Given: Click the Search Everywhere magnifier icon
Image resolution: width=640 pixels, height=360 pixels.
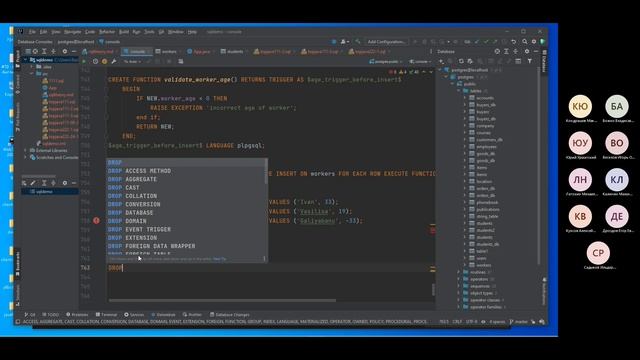Looking at the screenshot, I should pyautogui.click(x=524, y=42).
